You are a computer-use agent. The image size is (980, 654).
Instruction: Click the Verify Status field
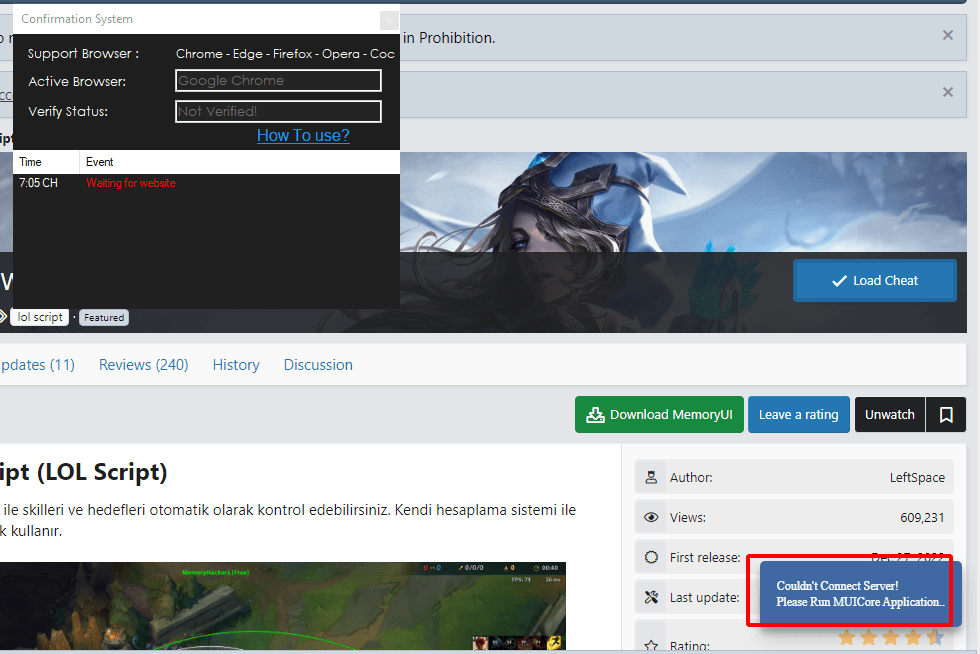[x=278, y=111]
